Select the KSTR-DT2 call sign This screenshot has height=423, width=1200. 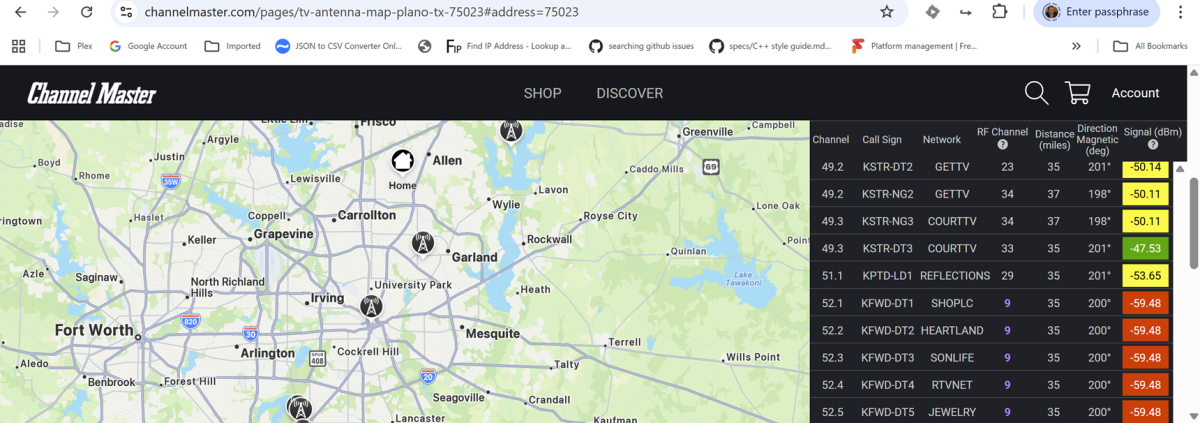point(889,167)
